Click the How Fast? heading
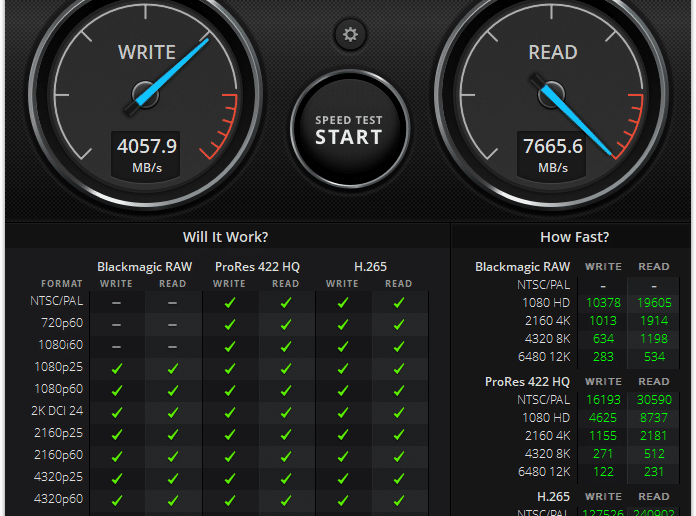The image size is (696, 516). (574, 237)
